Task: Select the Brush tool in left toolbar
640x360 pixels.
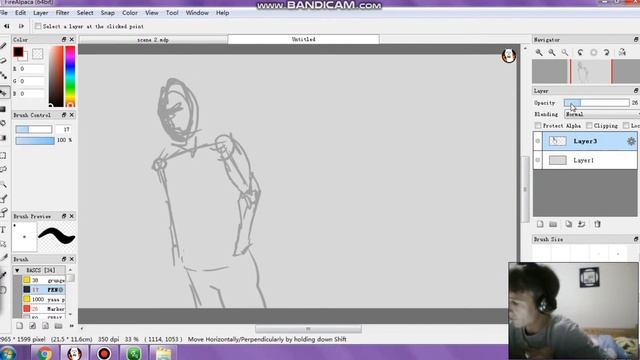Action: pyautogui.click(x=3, y=46)
